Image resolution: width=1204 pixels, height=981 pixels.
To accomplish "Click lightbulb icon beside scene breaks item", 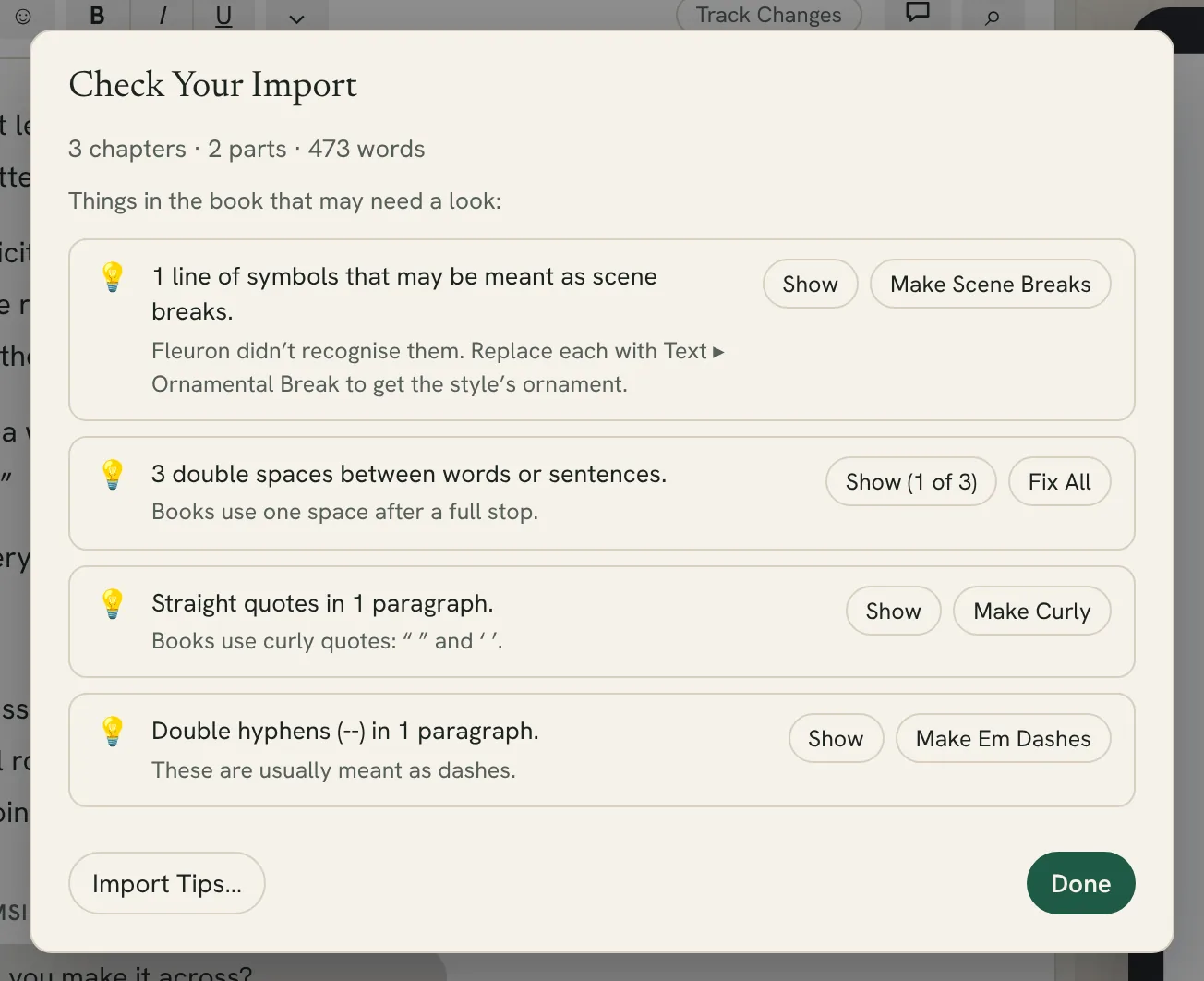I will pos(113,276).
